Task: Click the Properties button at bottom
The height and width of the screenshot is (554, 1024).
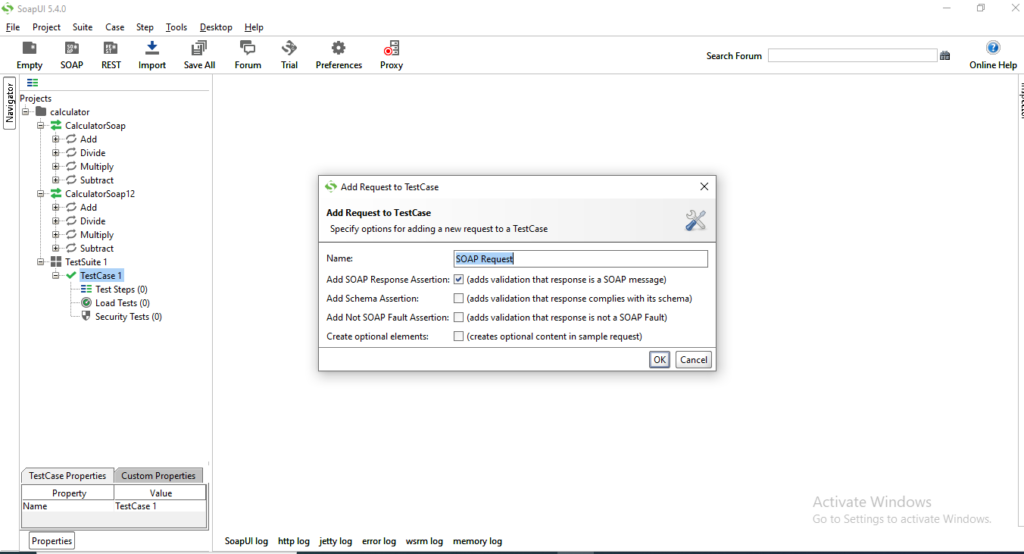Action: point(52,541)
